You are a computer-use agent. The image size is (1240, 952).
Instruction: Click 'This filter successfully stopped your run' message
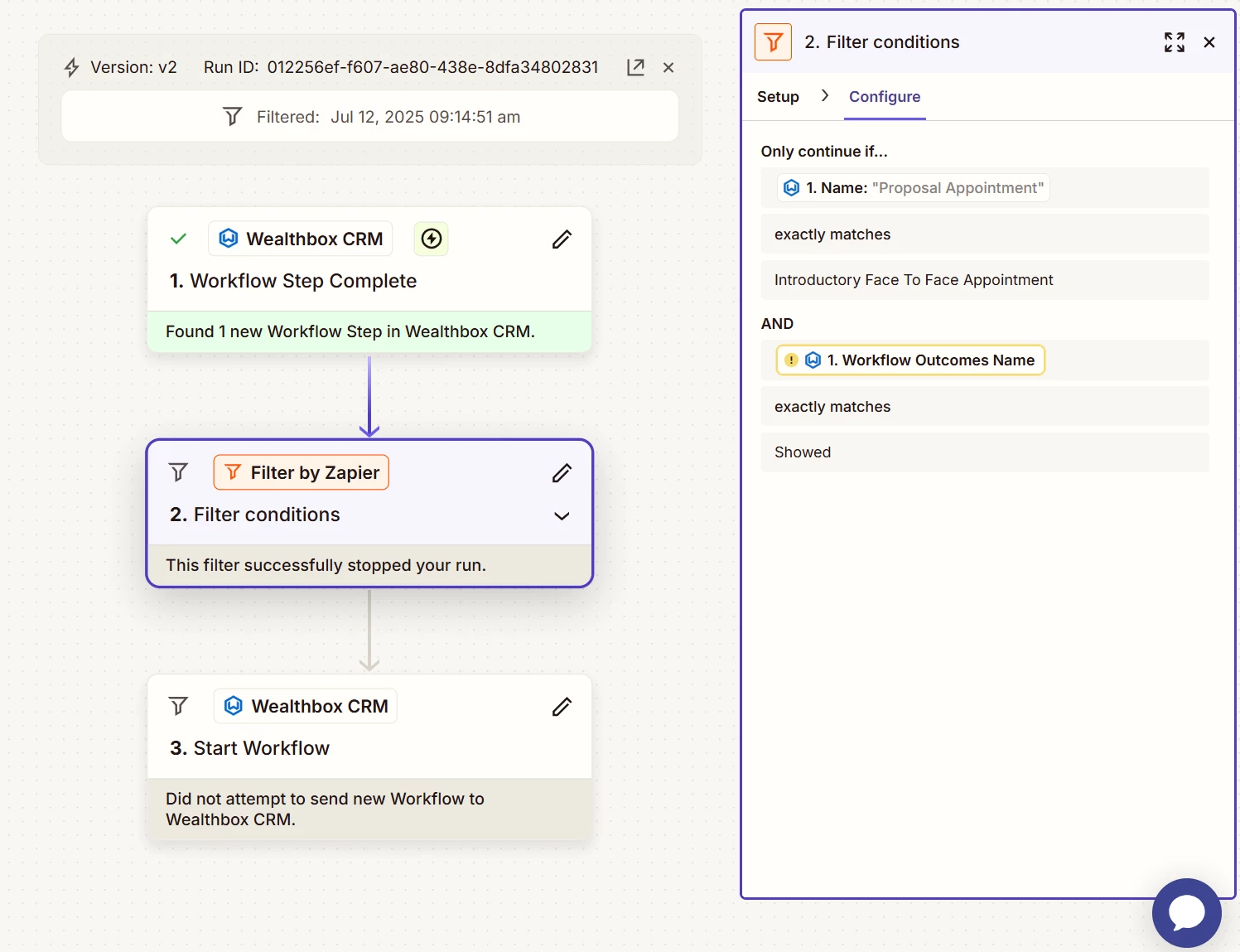click(x=326, y=565)
